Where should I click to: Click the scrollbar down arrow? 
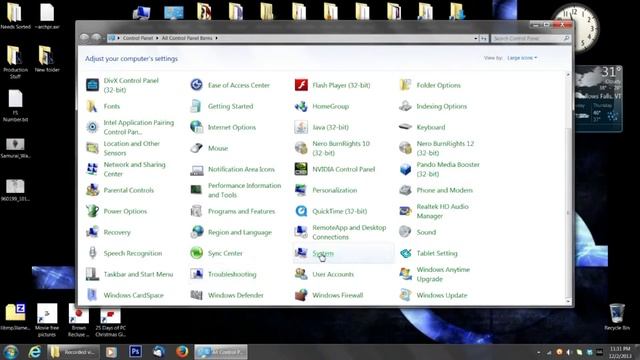568,301
